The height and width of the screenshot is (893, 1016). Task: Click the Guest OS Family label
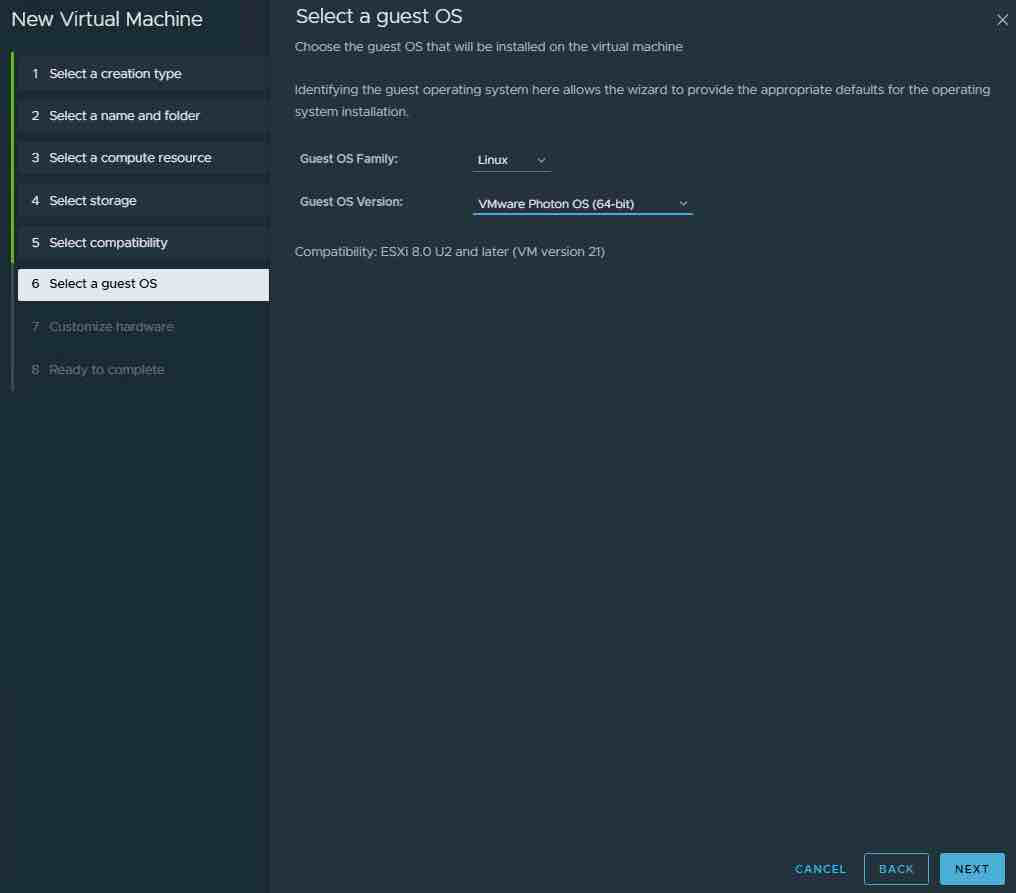(x=348, y=159)
